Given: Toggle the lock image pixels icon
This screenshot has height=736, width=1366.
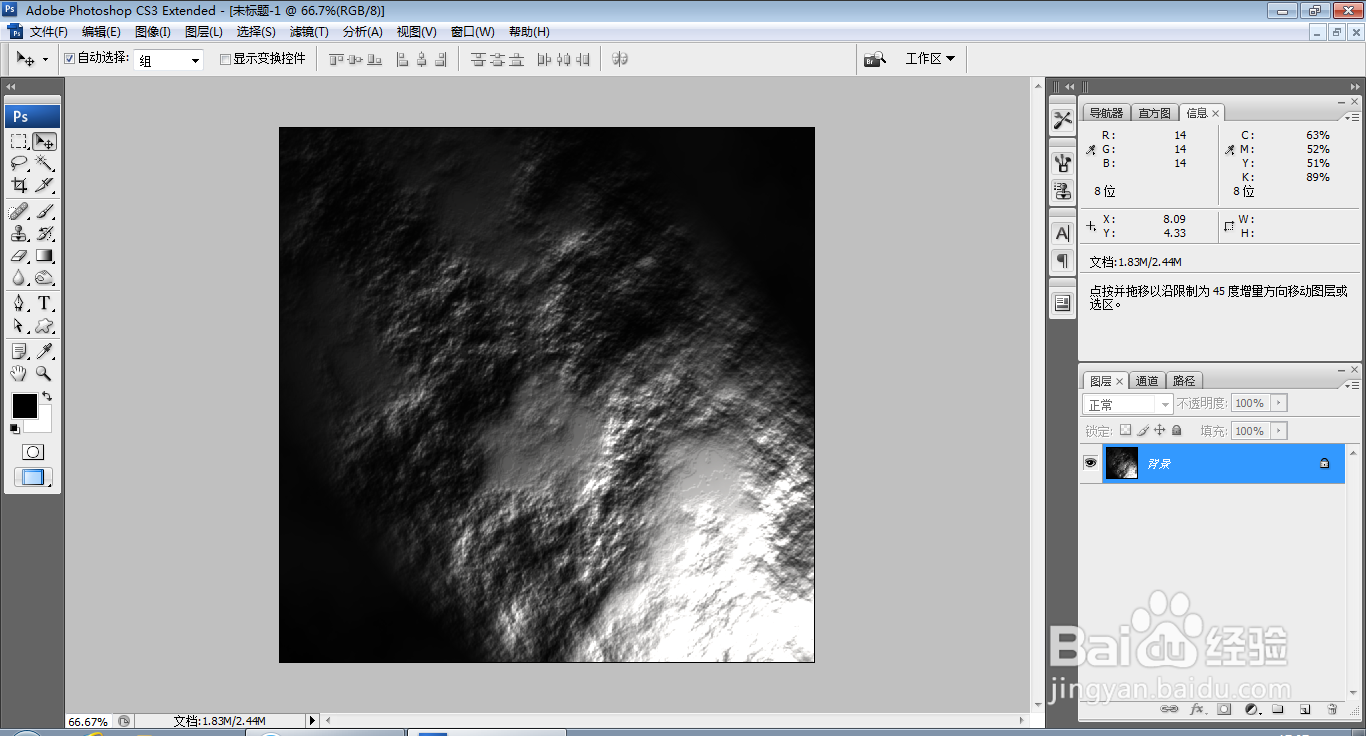Looking at the screenshot, I should [x=1142, y=430].
